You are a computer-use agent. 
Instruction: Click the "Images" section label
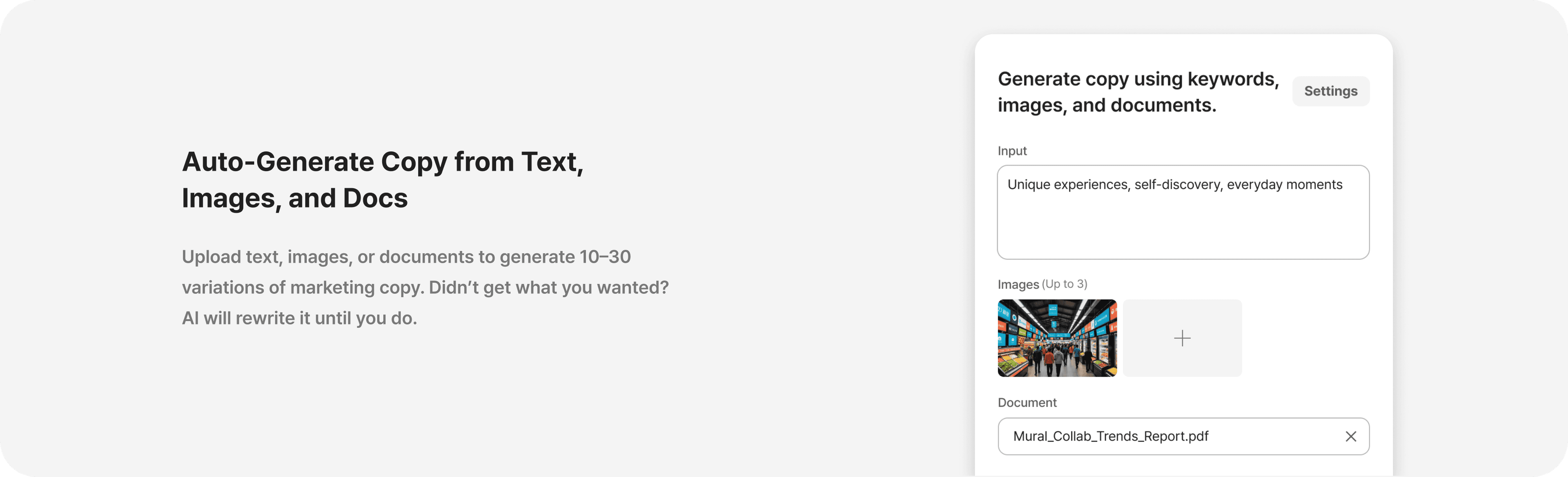point(1018,284)
